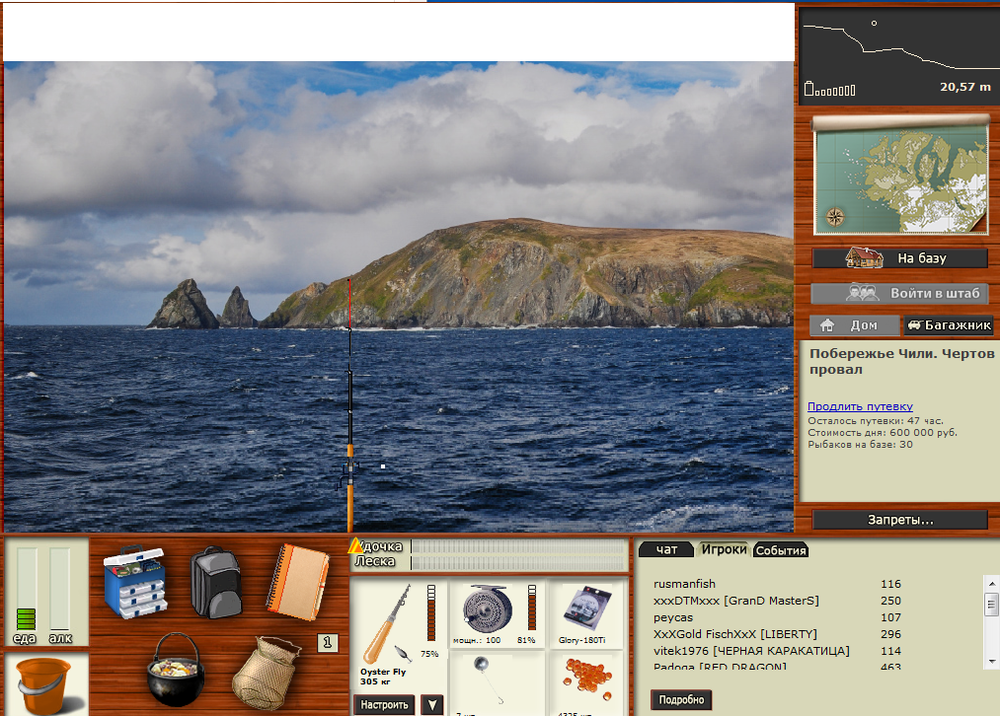
Task: Open the fish keep net
Action: 265,673
